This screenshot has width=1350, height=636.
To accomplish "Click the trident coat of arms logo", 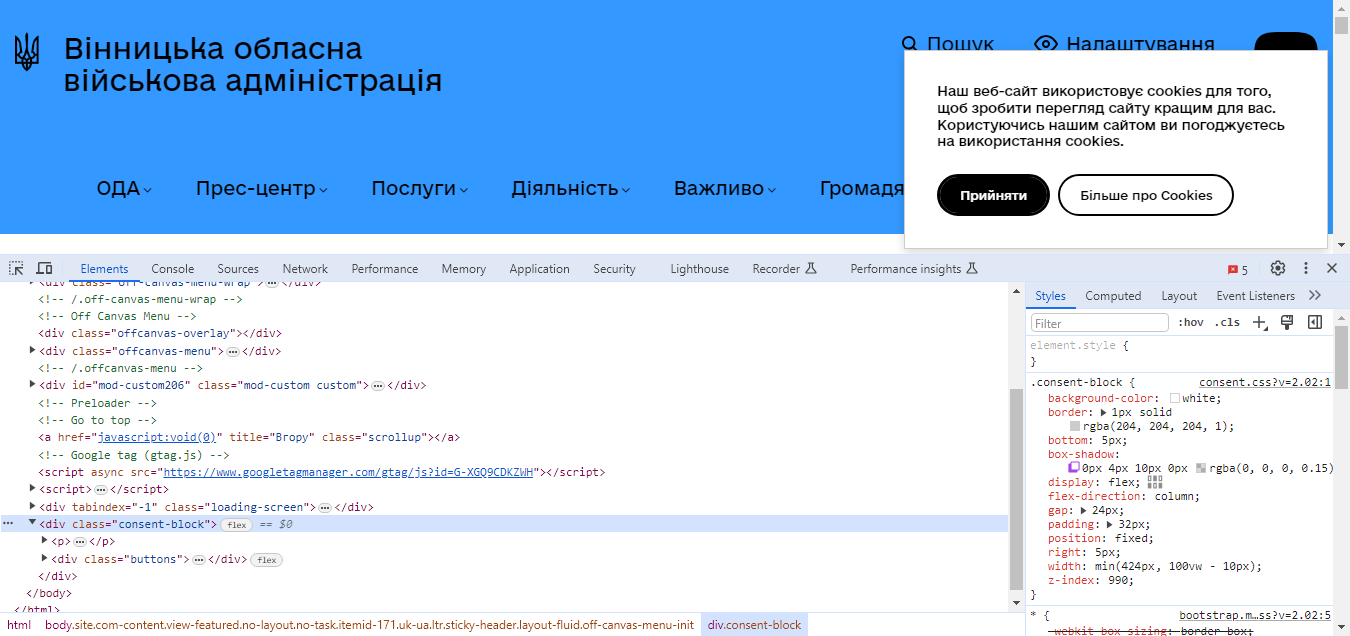I will click(x=27, y=53).
